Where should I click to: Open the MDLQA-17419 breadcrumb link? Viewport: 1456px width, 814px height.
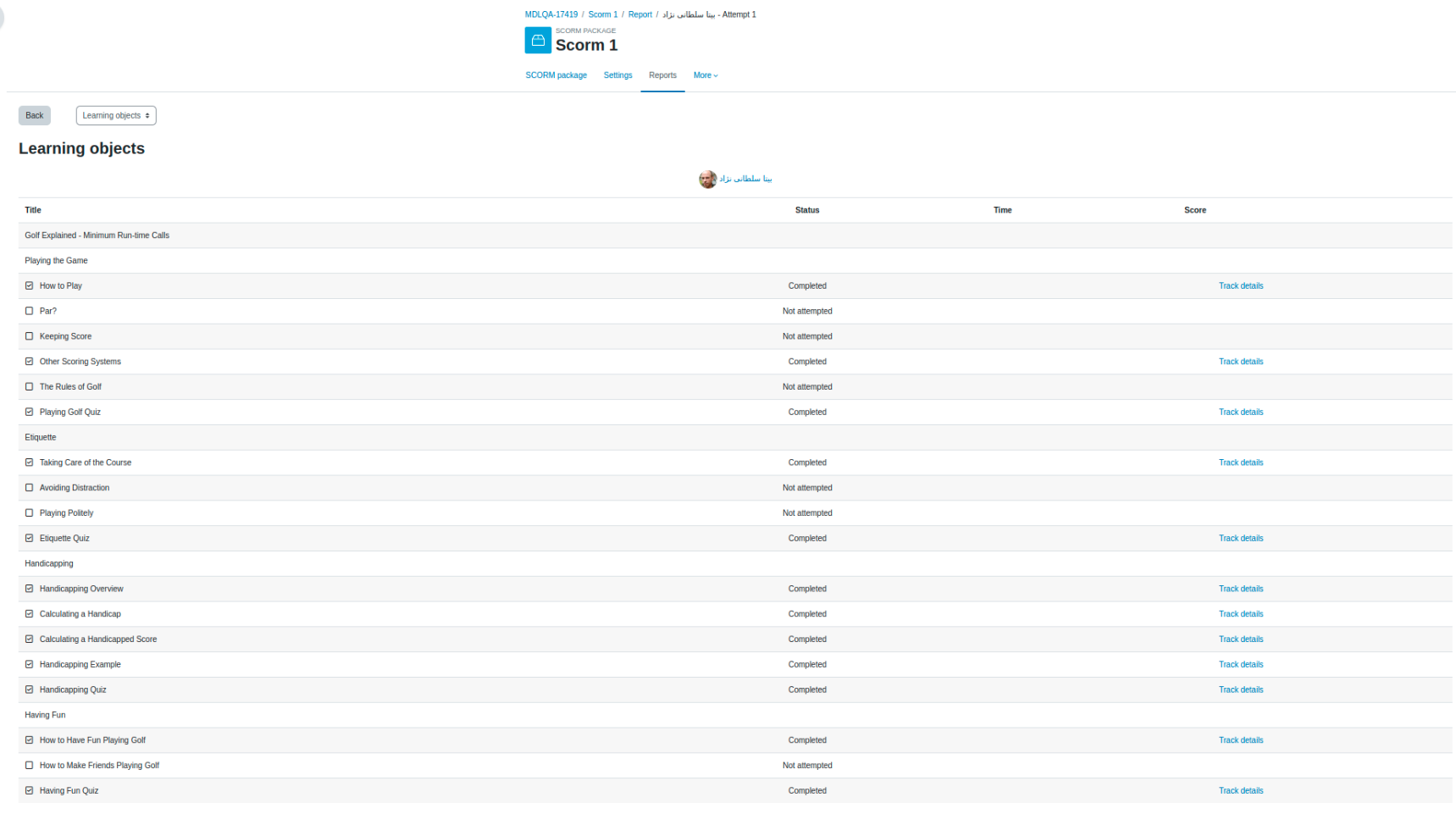point(551,14)
